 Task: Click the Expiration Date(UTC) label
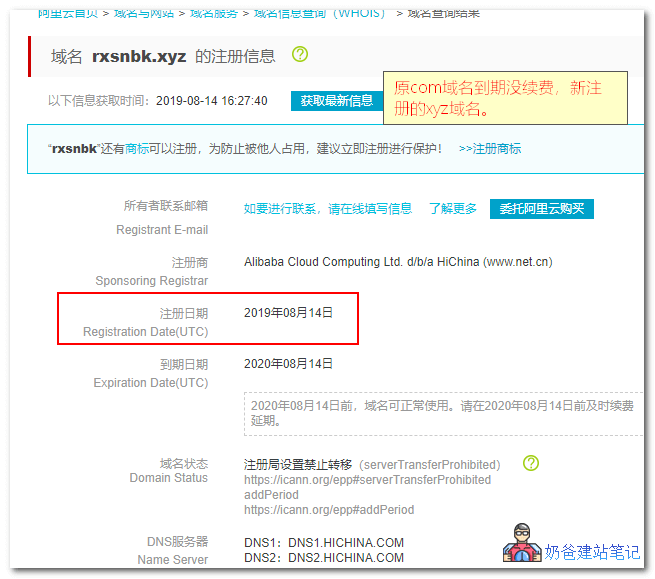click(x=151, y=383)
